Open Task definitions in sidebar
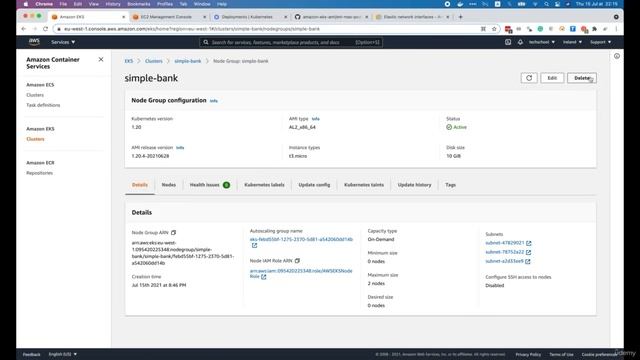 point(43,105)
